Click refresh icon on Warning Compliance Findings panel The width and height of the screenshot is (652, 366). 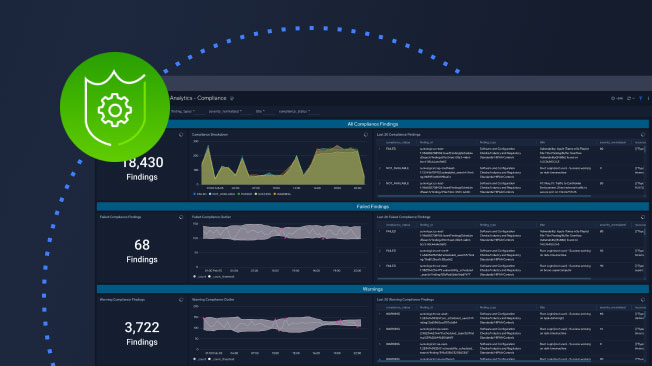(x=181, y=299)
